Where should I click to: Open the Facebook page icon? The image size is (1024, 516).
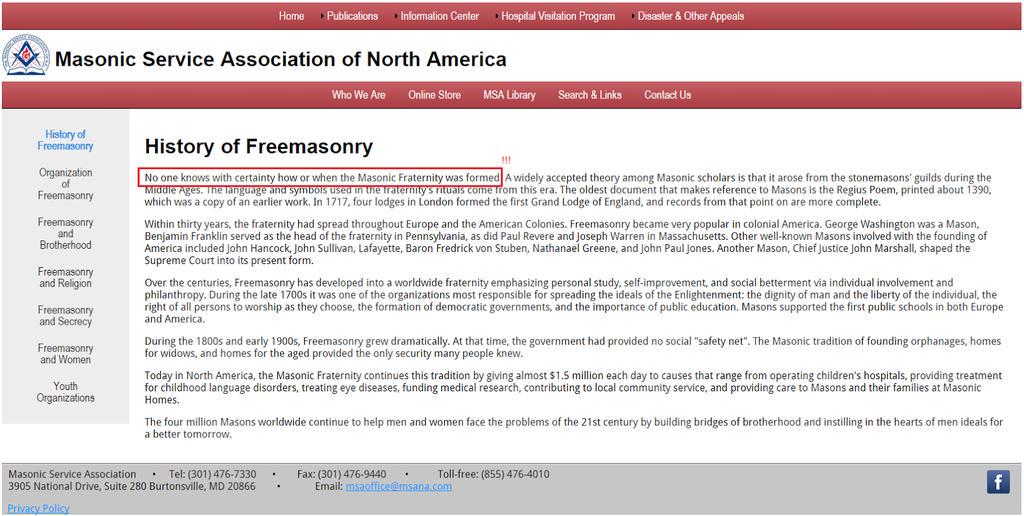[998, 482]
